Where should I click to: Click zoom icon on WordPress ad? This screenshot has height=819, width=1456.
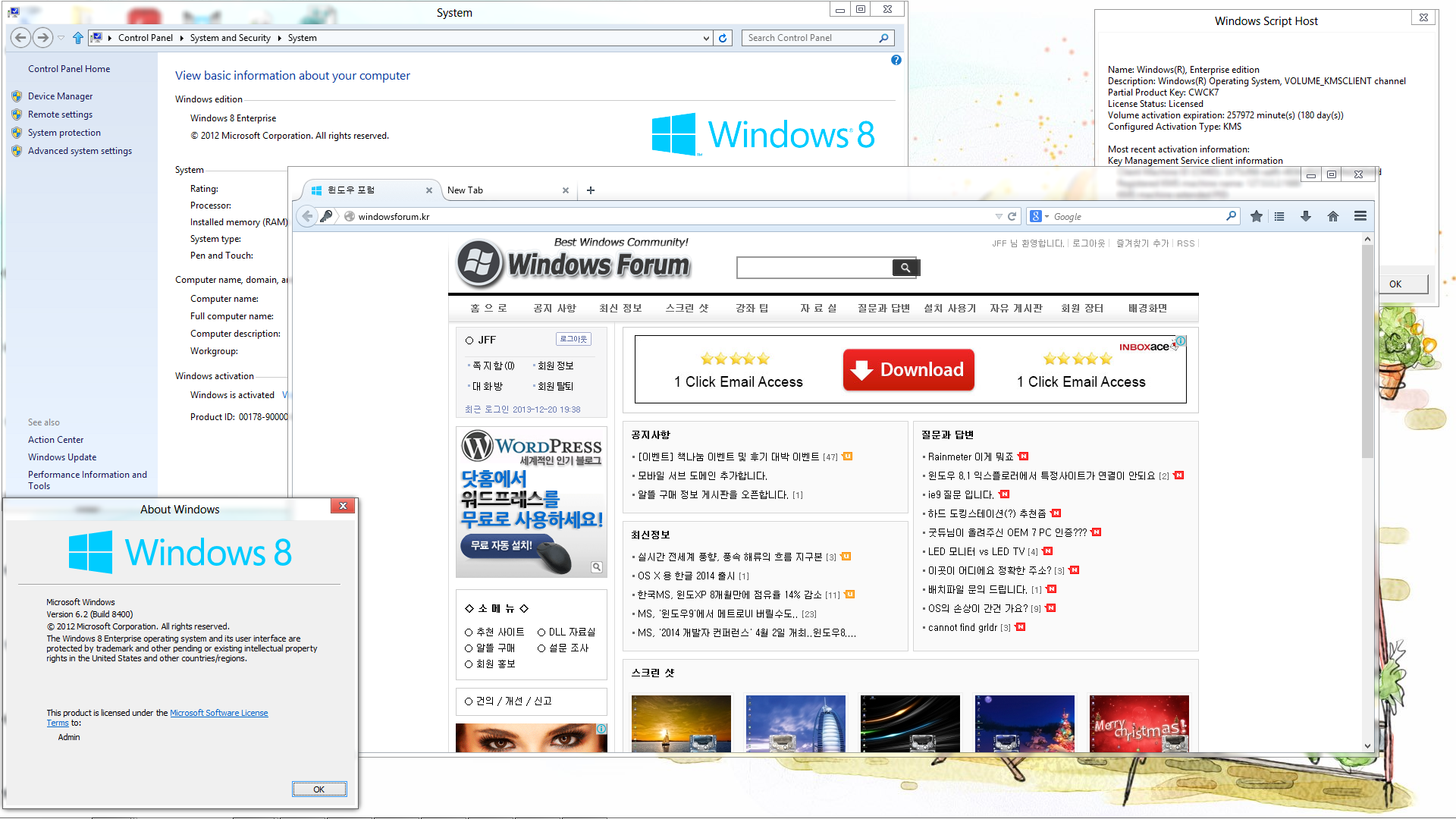coord(597,567)
